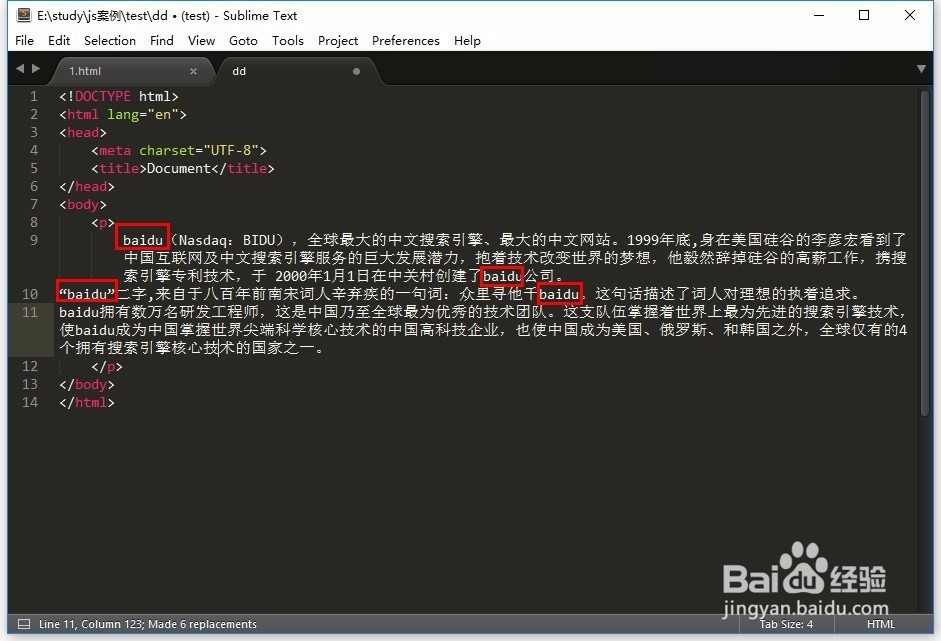Click the vertical editor scrollbar
Image resolution: width=941 pixels, height=641 pixels.
click(x=924, y=252)
